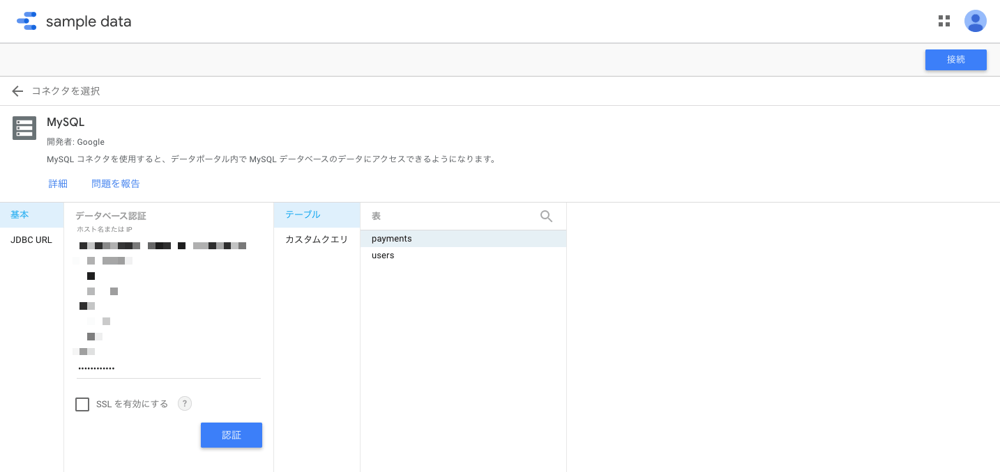Click the コネクタを選択 back label
1000x472 pixels.
(66, 91)
